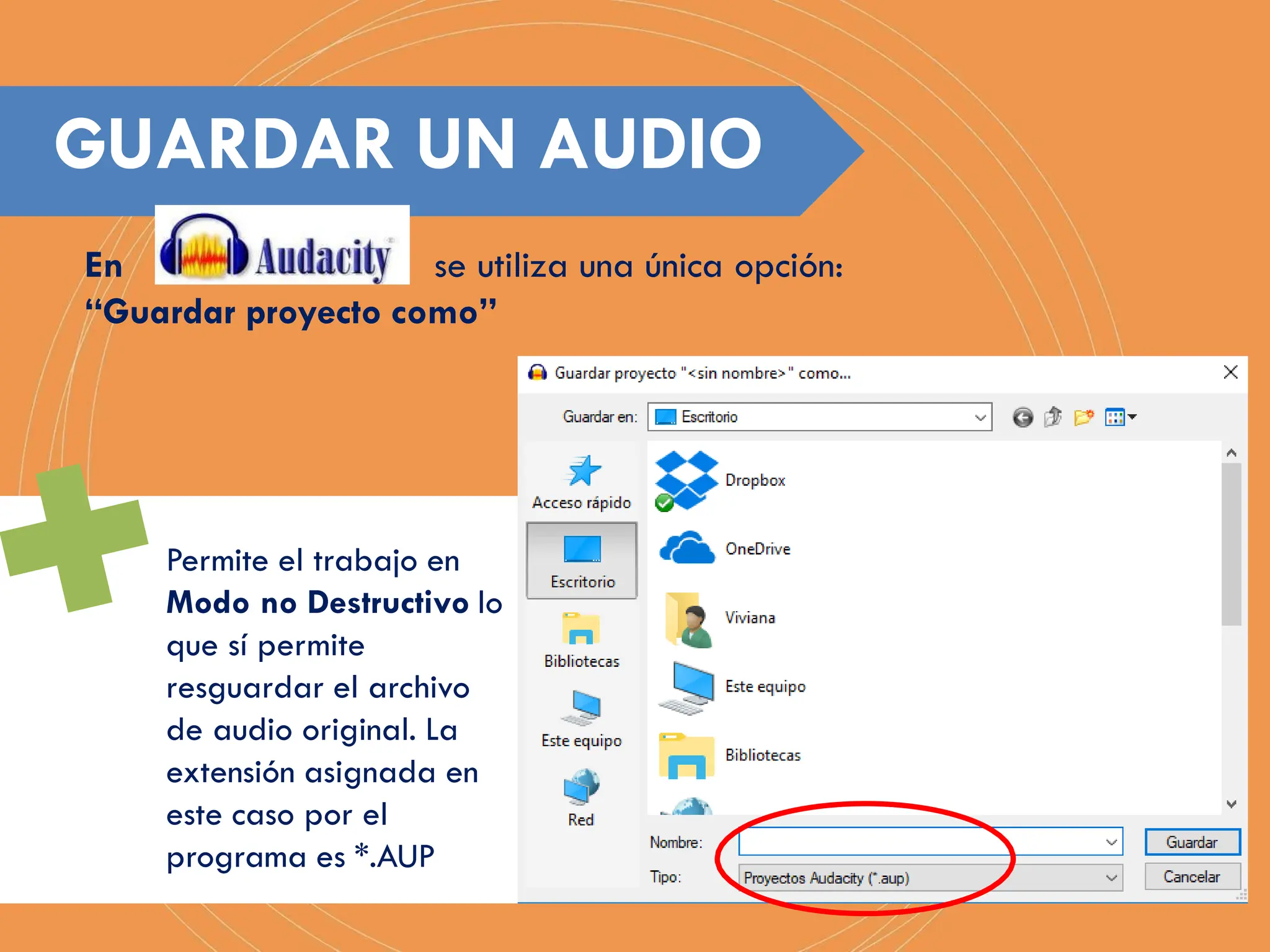Close the Guardar proyecto dialog
This screenshot has height=952, width=1270.
point(1230,372)
